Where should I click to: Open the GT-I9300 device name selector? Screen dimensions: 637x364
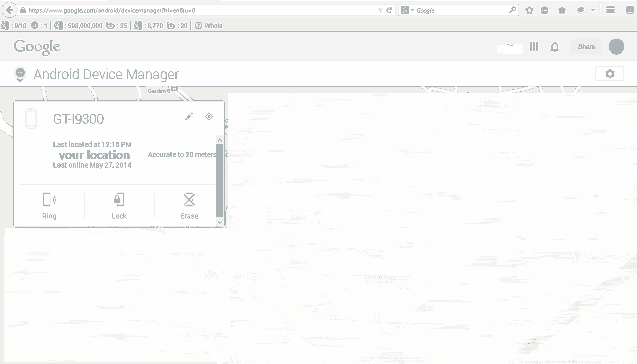[78, 119]
